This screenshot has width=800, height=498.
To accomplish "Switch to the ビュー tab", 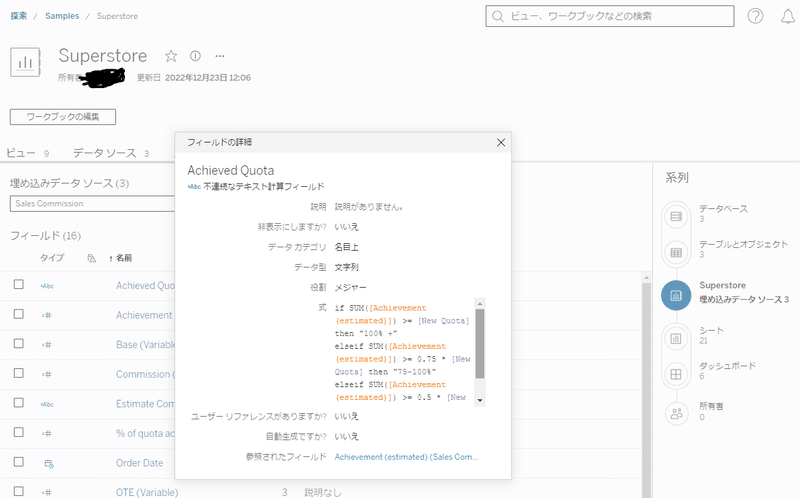I will pos(28,153).
